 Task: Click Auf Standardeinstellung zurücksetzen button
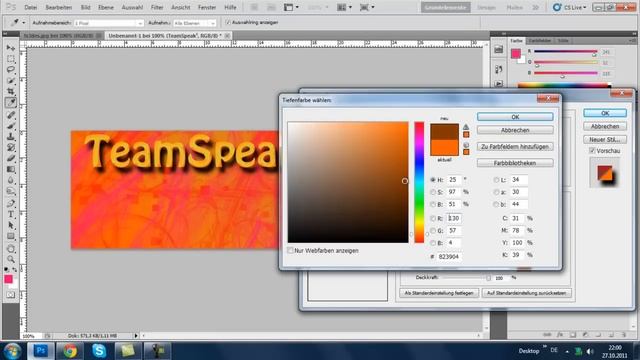[527, 293]
